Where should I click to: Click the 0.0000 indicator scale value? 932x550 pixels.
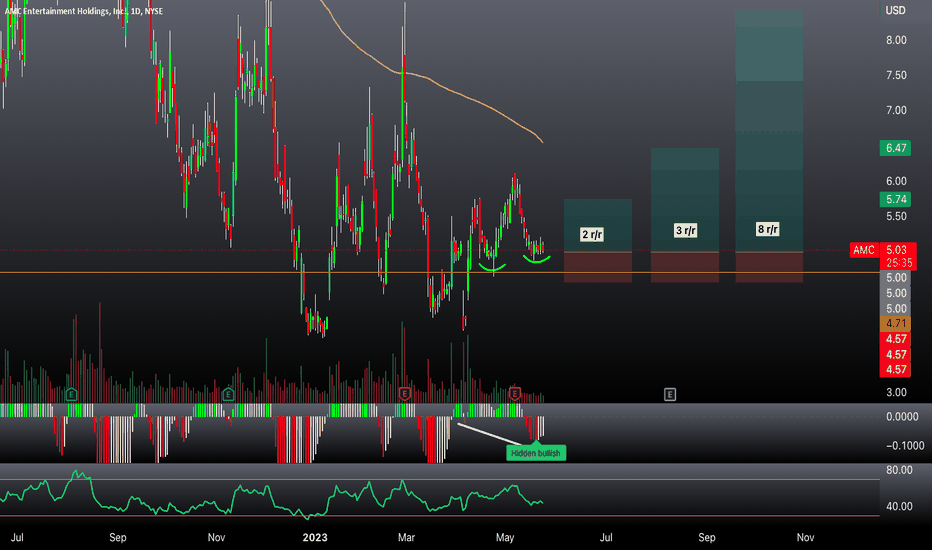(x=902, y=417)
